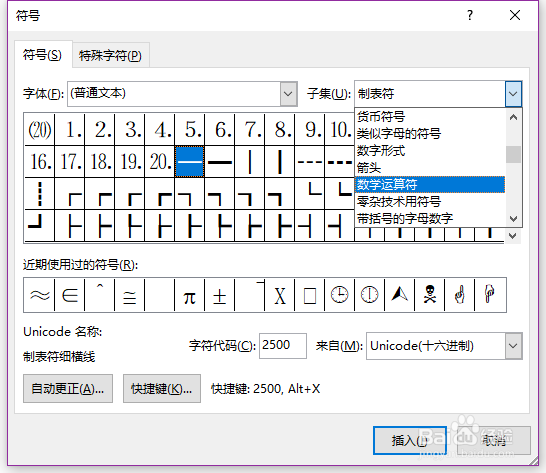Open the font (普通文本) dropdown
This screenshot has width=546, height=473.
[289, 94]
